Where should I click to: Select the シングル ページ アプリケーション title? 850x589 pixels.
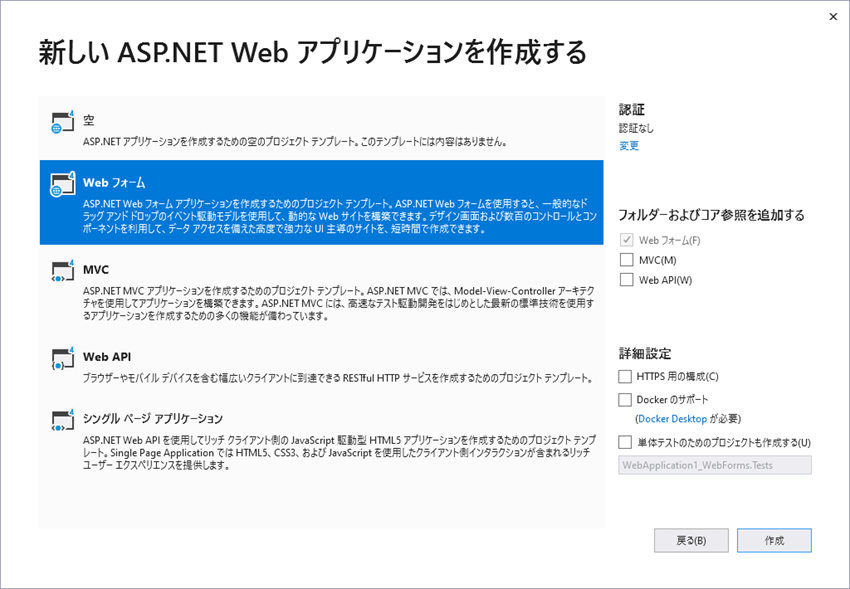[x=153, y=418]
